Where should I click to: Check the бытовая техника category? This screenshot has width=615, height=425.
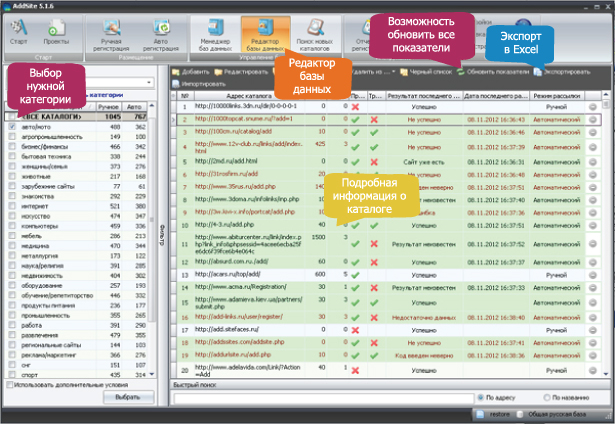(12, 156)
